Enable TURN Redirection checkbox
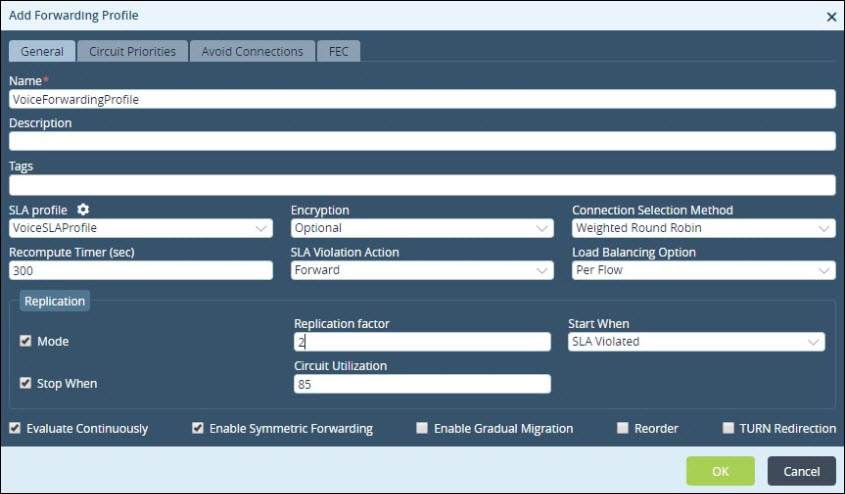845x494 pixels. coord(728,428)
